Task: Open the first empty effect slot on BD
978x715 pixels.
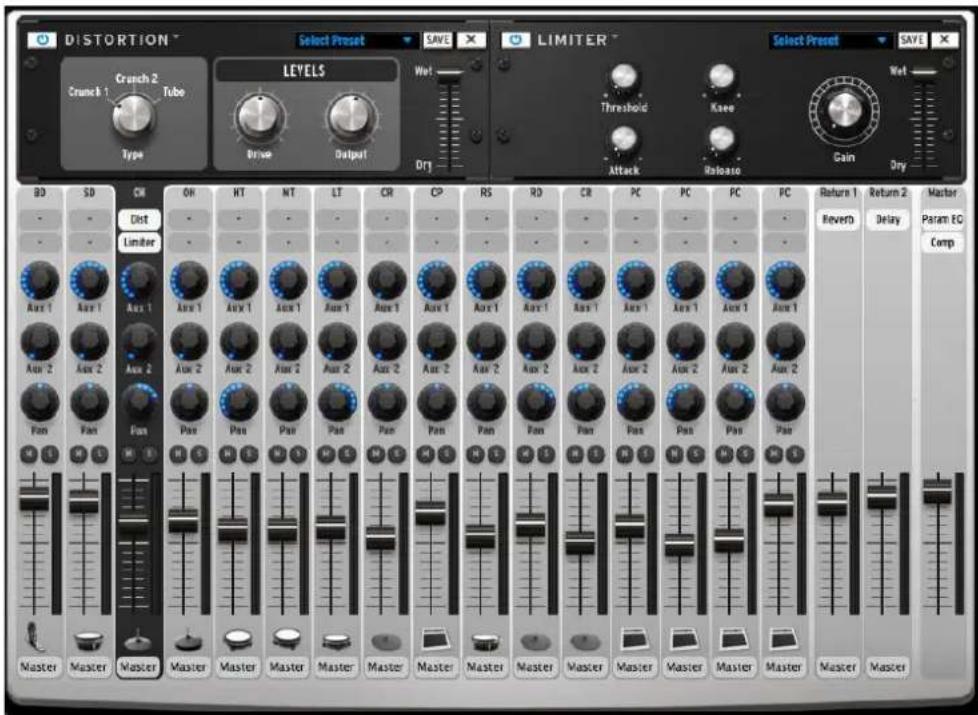Action: click(39, 219)
